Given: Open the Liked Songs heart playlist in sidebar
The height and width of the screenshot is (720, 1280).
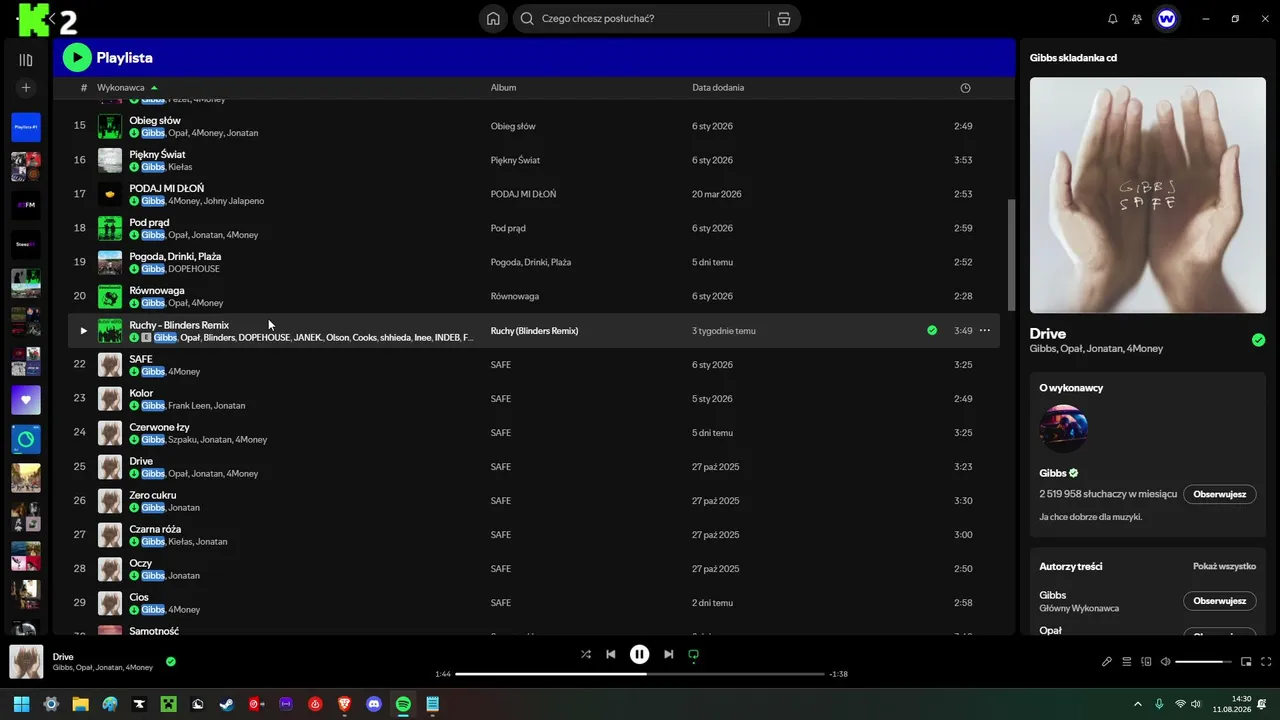Looking at the screenshot, I should pos(26,400).
